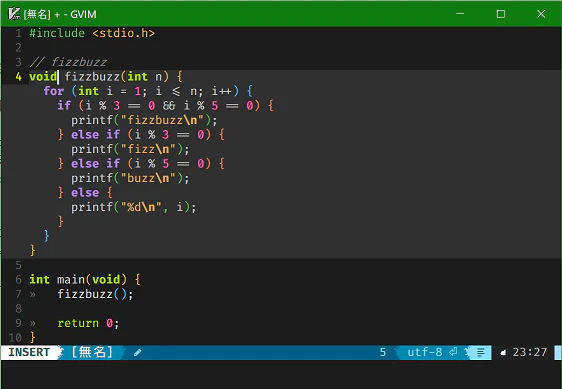Maximize the GVIM window
The width and height of the screenshot is (562, 389).
(x=501, y=14)
